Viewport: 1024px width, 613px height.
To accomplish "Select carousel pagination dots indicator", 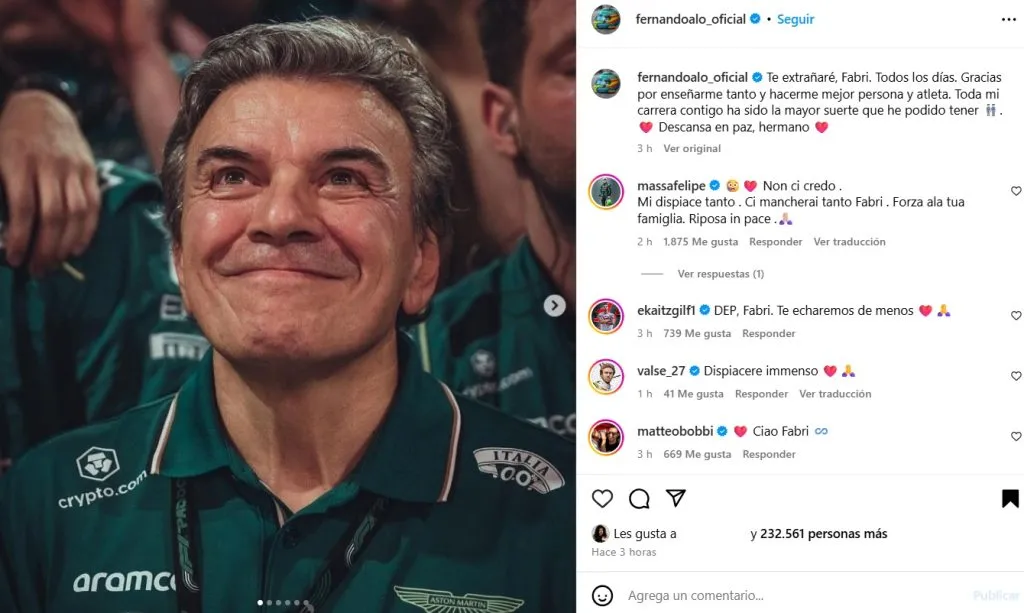I will click(x=287, y=603).
